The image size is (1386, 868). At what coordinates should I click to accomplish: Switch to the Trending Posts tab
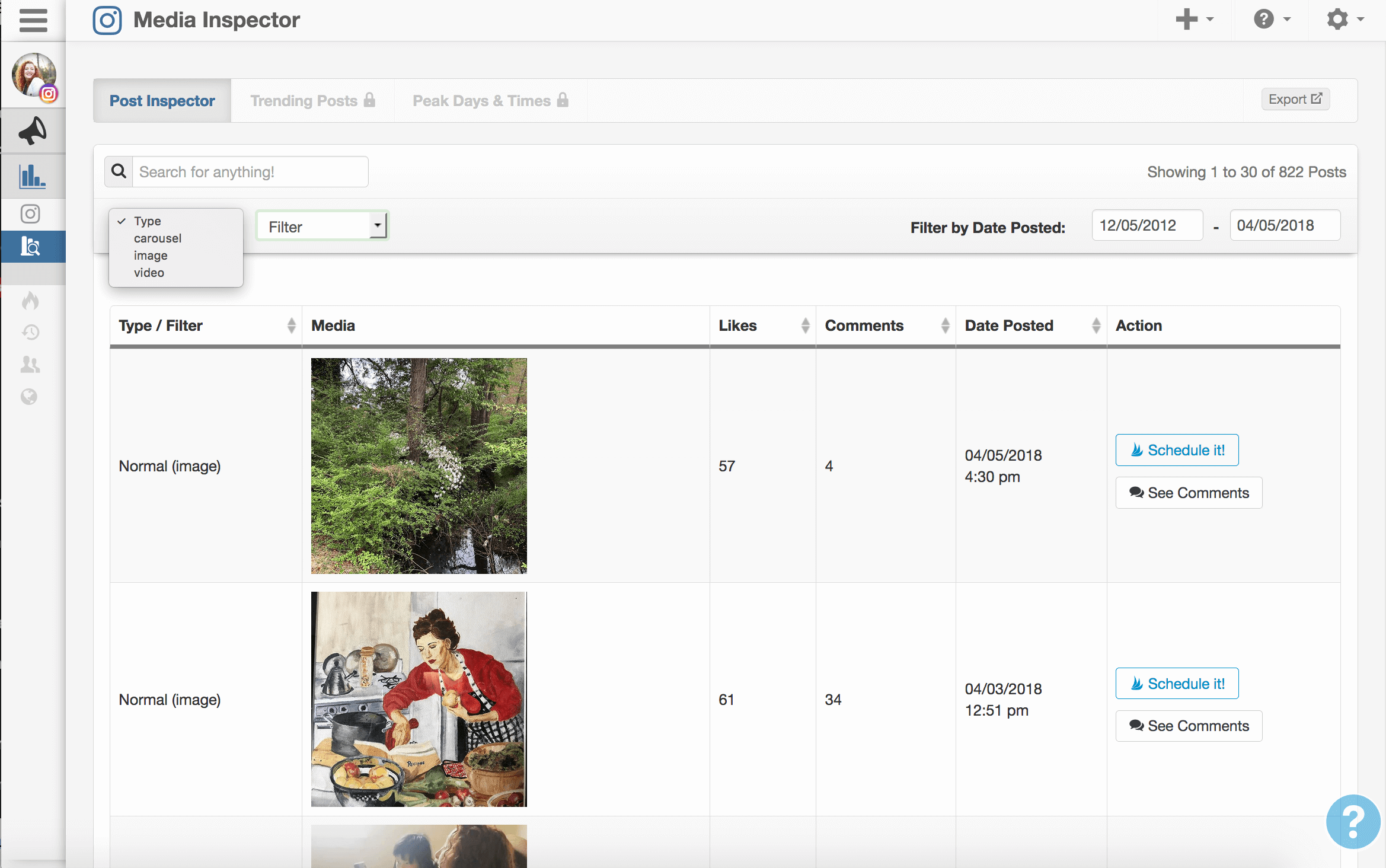pos(312,101)
